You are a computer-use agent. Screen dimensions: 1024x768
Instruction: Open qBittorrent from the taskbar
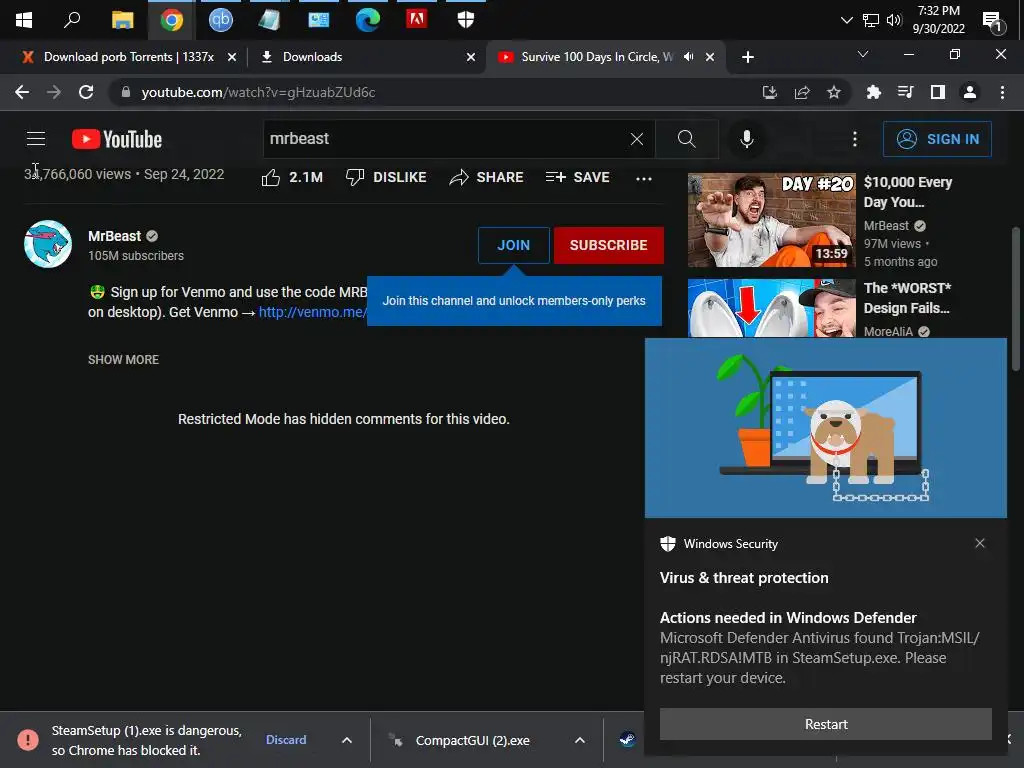221,20
